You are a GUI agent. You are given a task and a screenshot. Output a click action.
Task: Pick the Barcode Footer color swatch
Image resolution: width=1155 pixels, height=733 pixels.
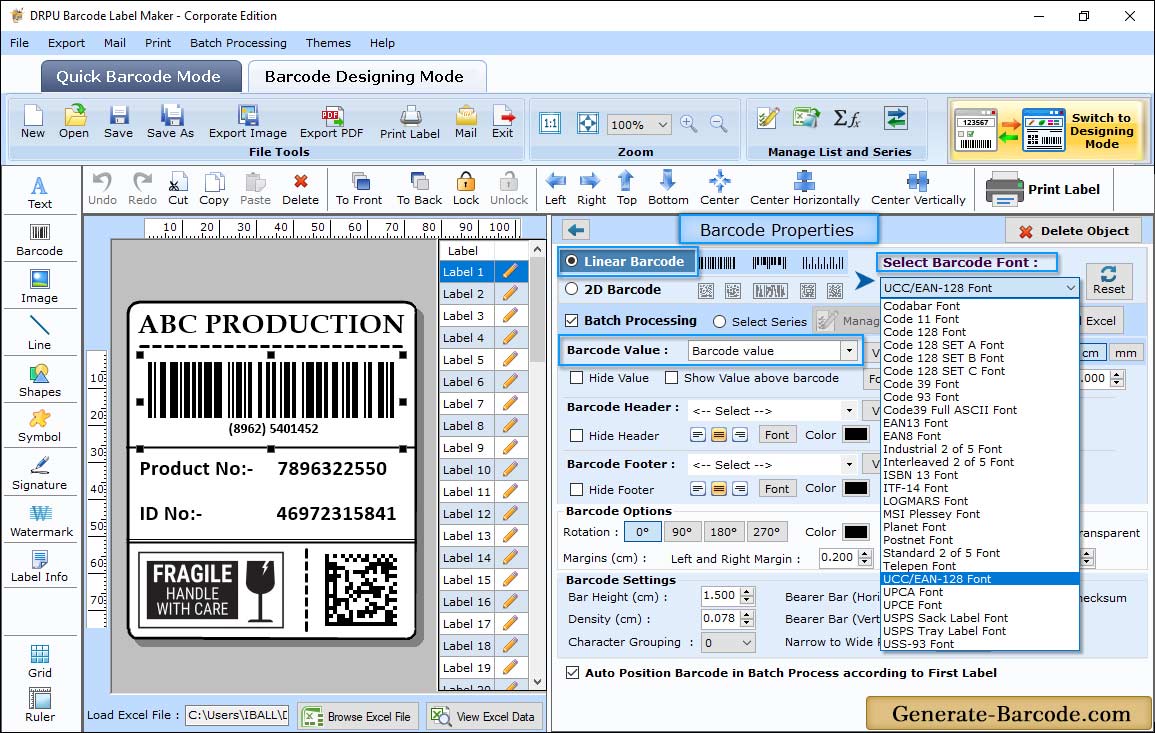click(x=856, y=488)
